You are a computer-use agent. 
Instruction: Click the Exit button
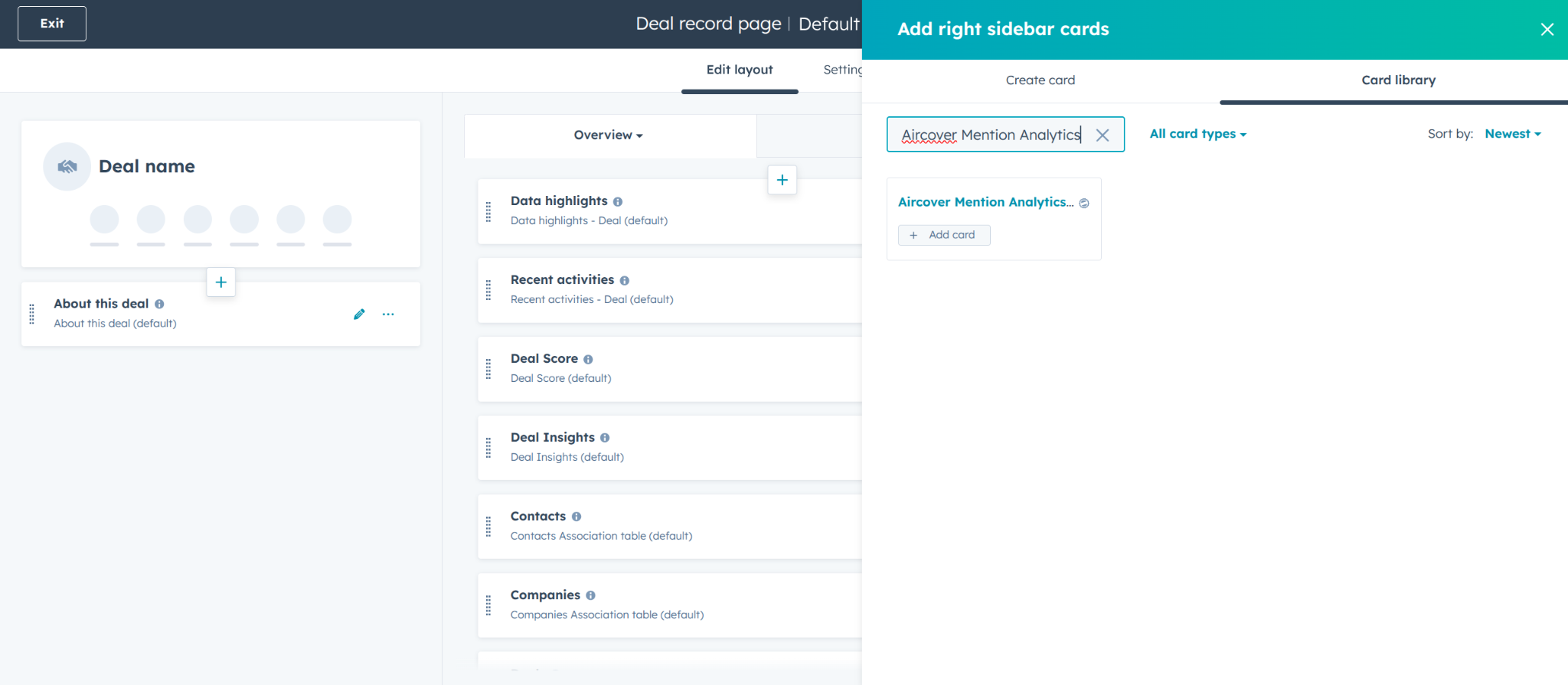[x=52, y=24]
